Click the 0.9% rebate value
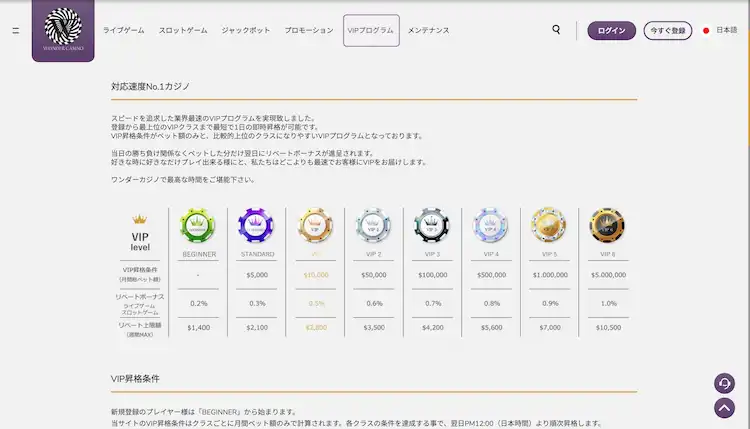The width and height of the screenshot is (750, 429). tap(550, 303)
